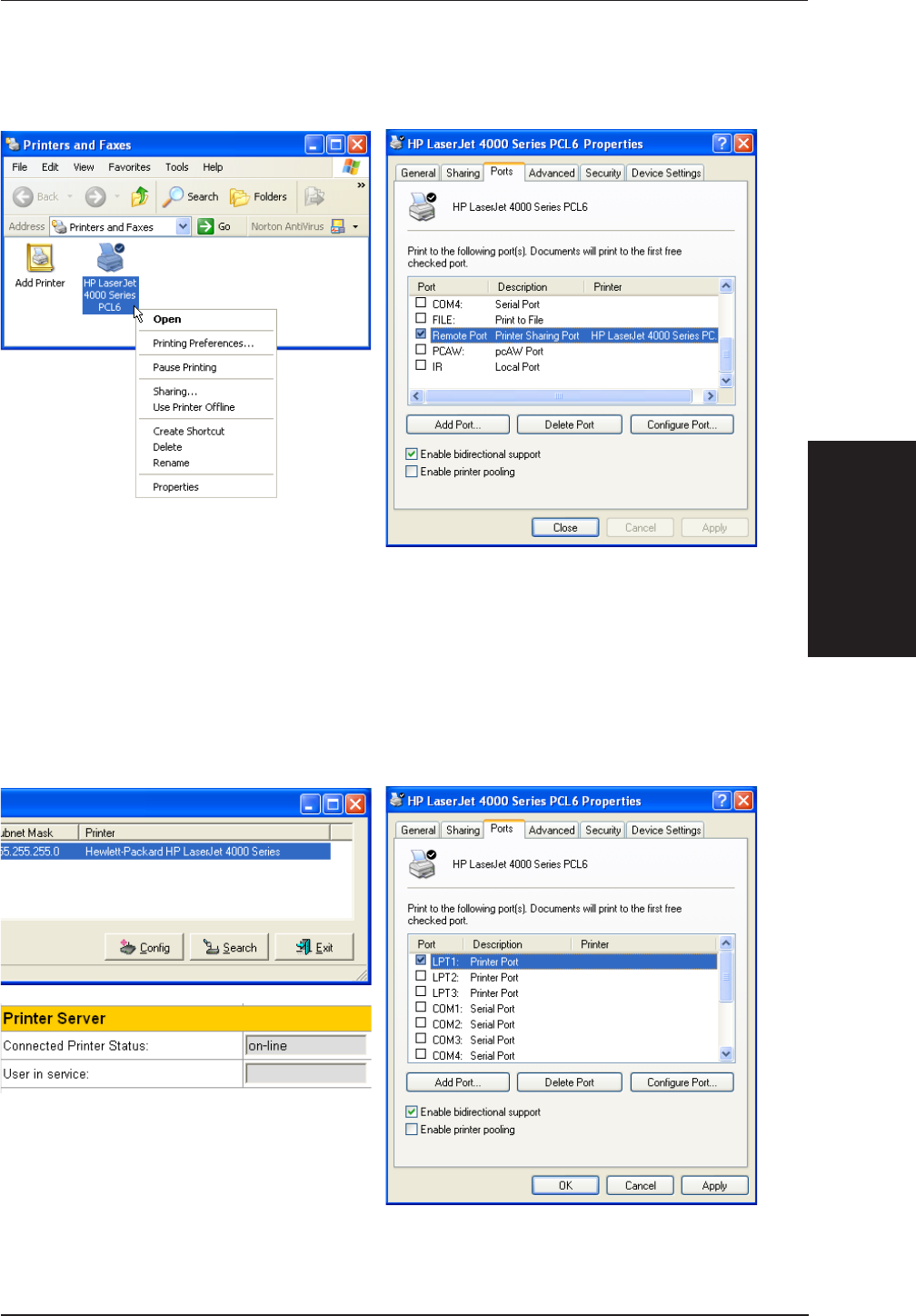This screenshot has height=1316, width=916.
Task: Open the Forward button history dropdown arrow
Action: click(x=117, y=196)
